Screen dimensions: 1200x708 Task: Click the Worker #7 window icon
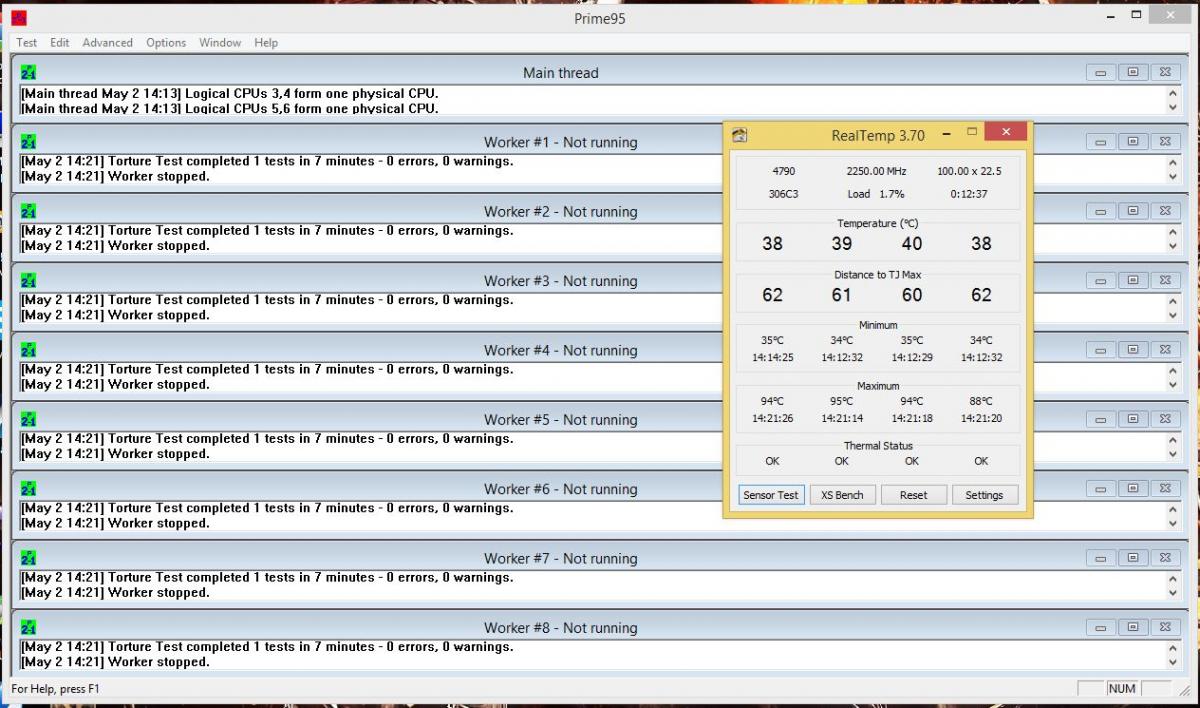coord(29,558)
